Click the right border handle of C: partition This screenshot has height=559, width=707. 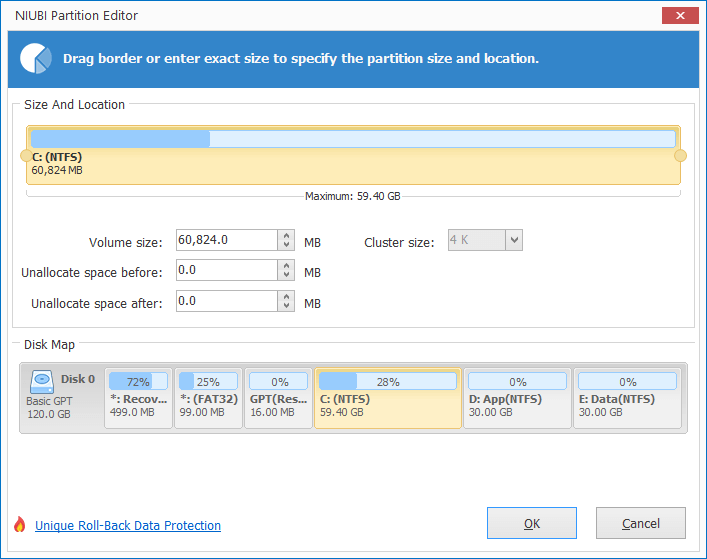click(x=680, y=156)
